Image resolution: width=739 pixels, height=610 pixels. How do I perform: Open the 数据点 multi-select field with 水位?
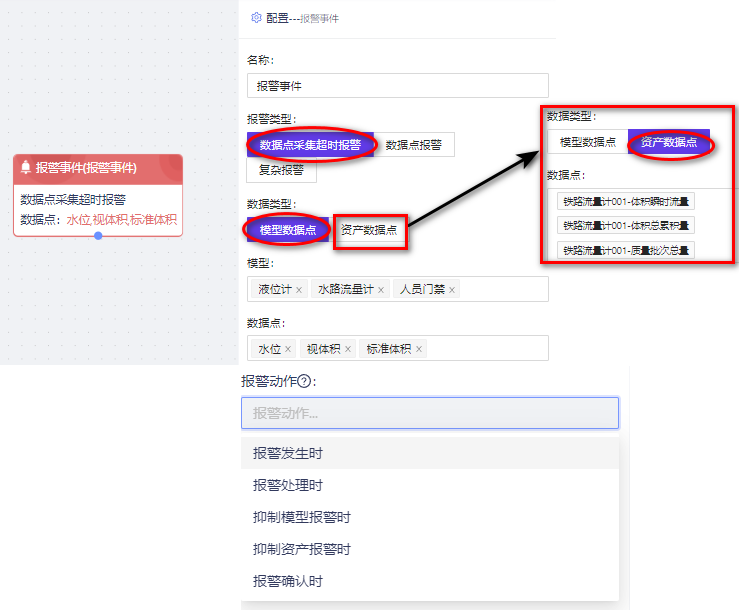pos(398,348)
